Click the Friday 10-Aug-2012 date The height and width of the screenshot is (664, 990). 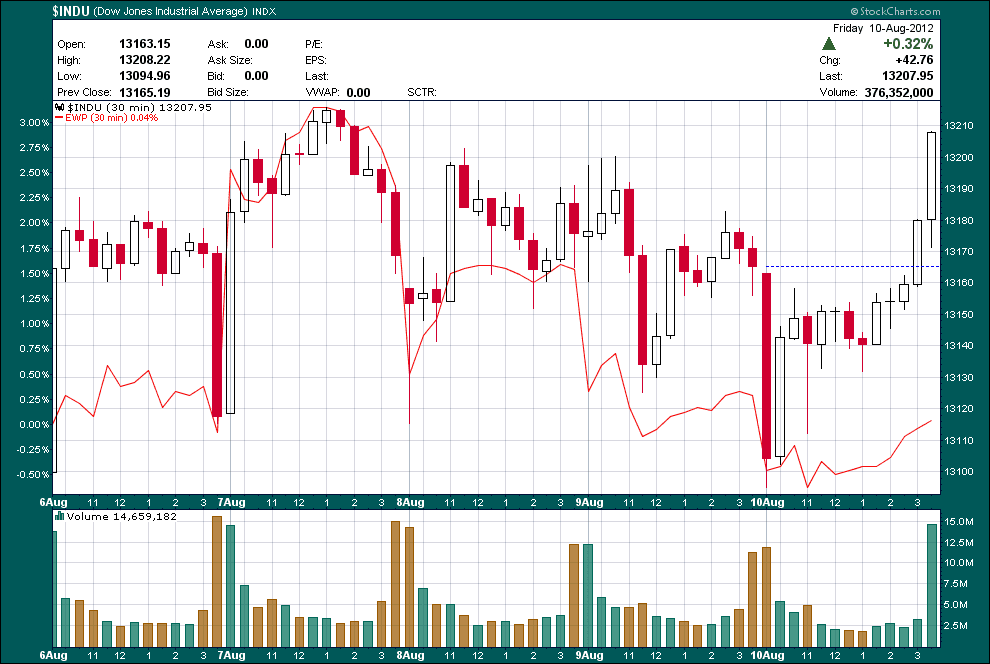[x=883, y=28]
